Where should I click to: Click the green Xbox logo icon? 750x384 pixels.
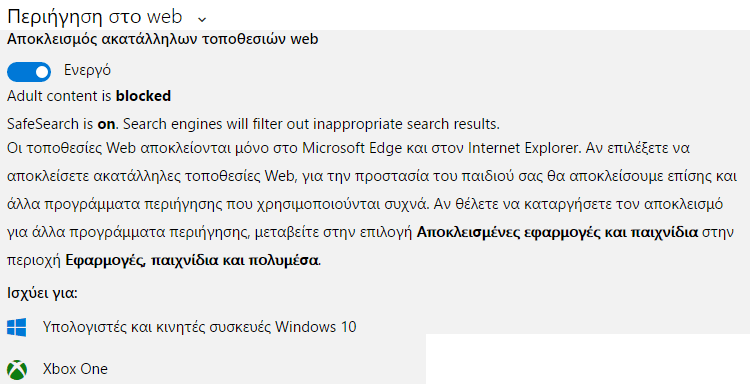[17, 369]
